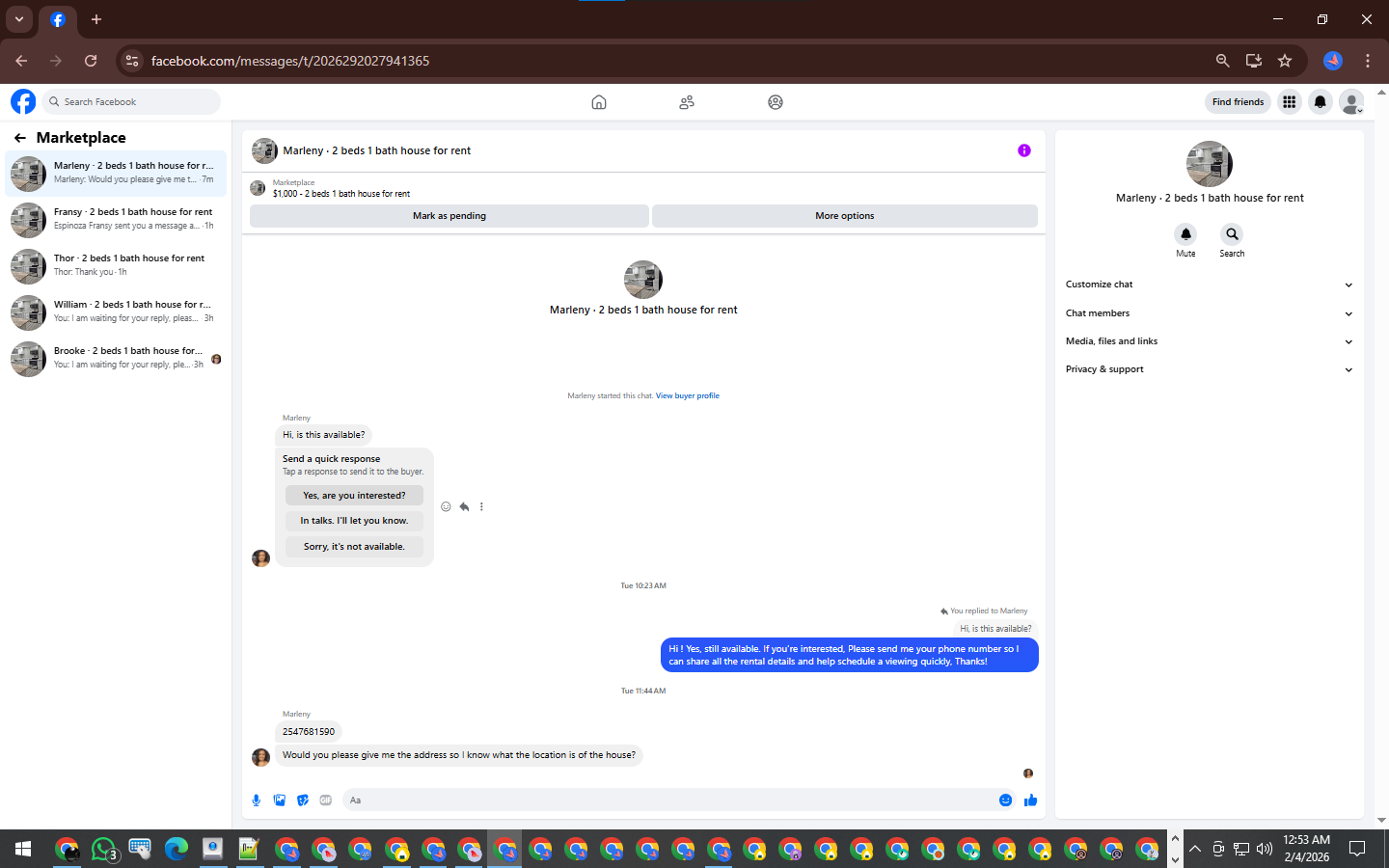This screenshot has height=868, width=1389.
Task: Open View buyer profile link
Action: point(688,395)
